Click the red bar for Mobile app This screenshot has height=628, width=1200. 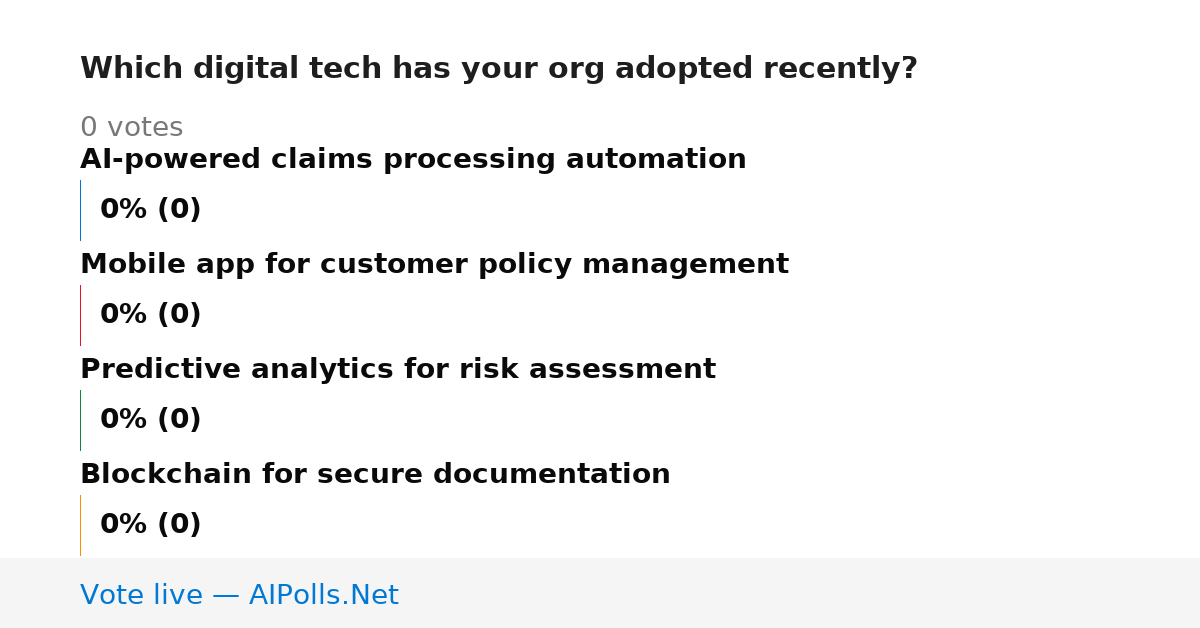[80, 315]
